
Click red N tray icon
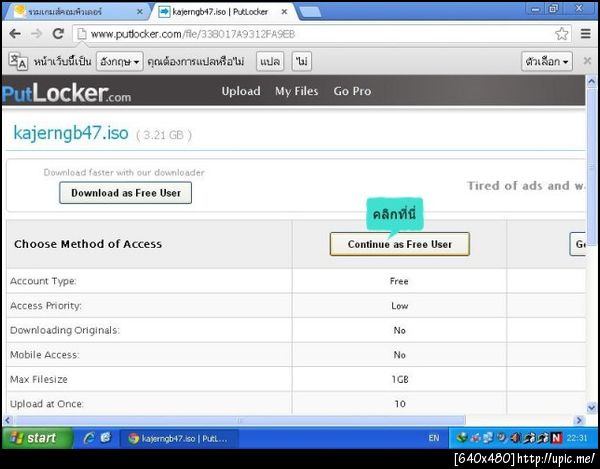[556, 438]
